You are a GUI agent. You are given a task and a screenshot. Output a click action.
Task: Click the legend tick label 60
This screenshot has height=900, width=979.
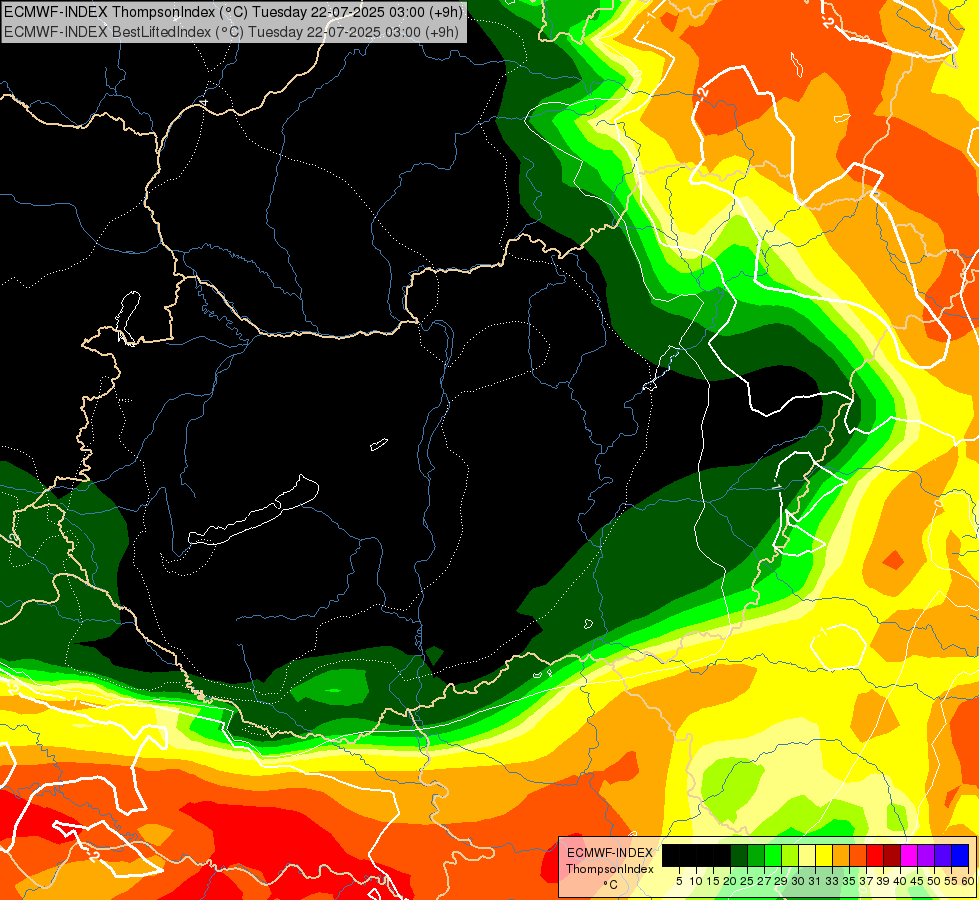pos(968,881)
